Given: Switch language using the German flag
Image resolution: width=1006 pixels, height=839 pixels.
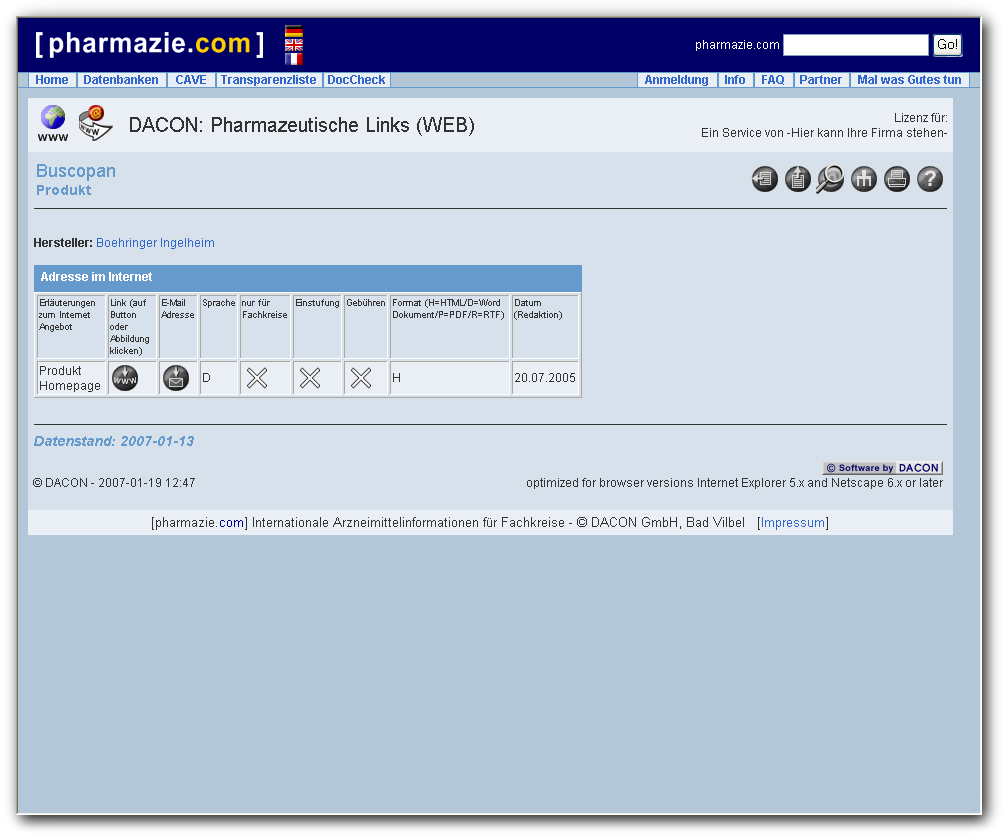Looking at the screenshot, I should click(x=293, y=31).
